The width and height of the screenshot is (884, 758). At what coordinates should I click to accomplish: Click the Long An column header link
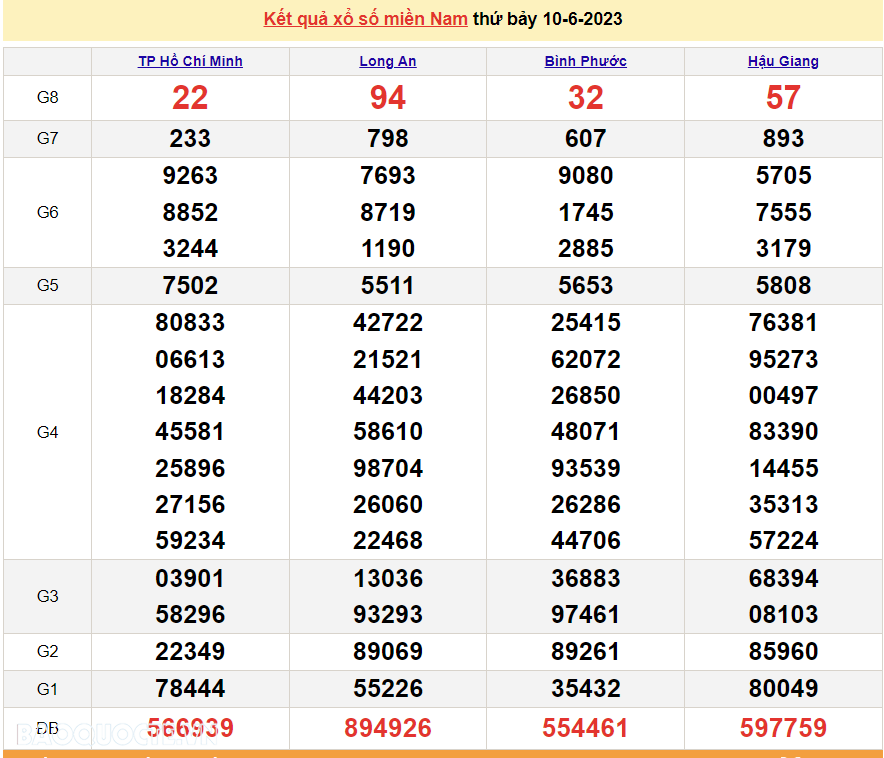pos(388,61)
